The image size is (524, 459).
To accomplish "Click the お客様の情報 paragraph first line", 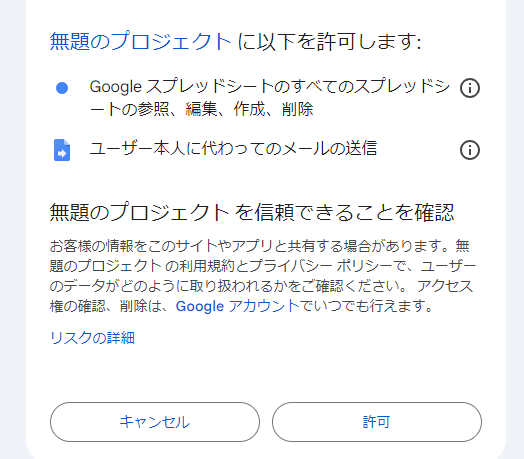I will (260, 246).
